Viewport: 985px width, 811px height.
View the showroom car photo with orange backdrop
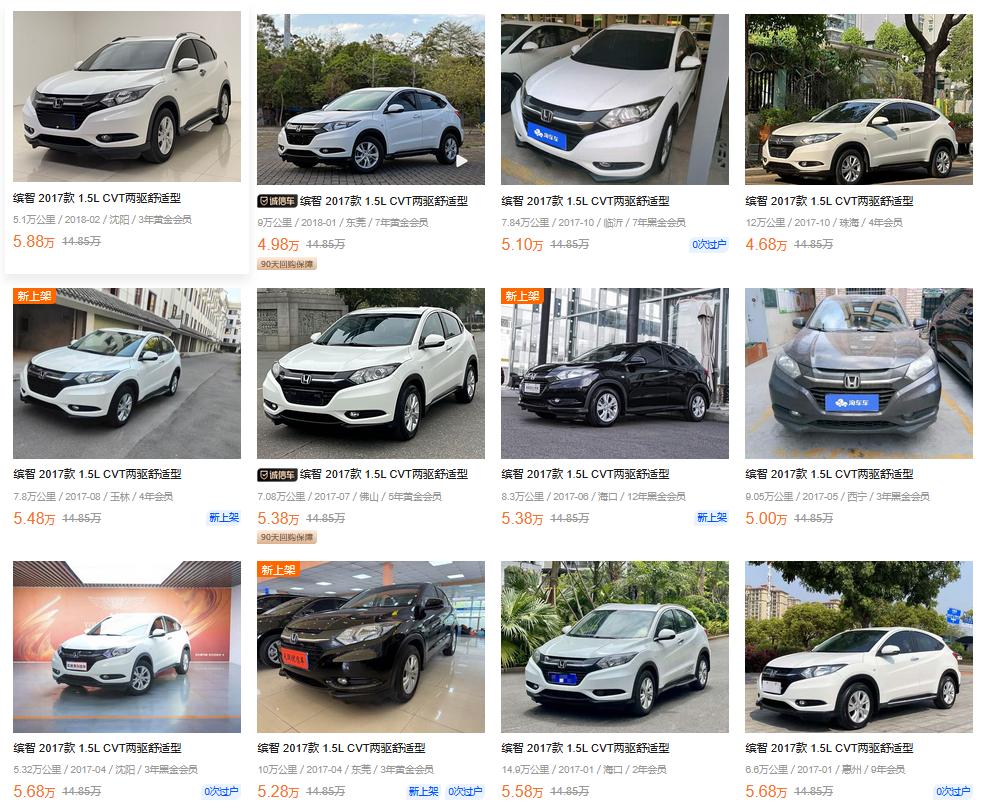[x=127, y=647]
